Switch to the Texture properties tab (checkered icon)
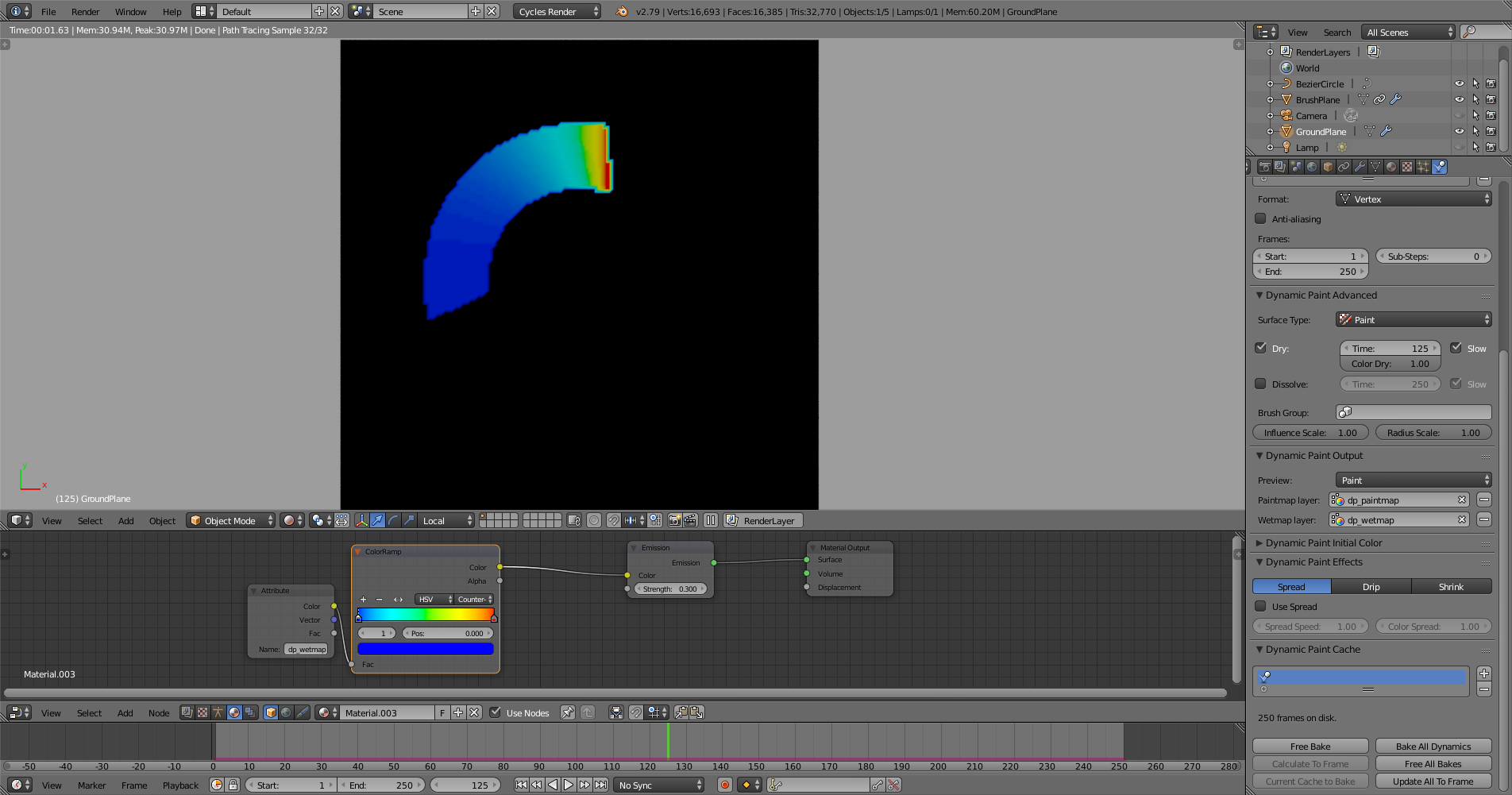This screenshot has height=795, width=1512. tap(1407, 167)
